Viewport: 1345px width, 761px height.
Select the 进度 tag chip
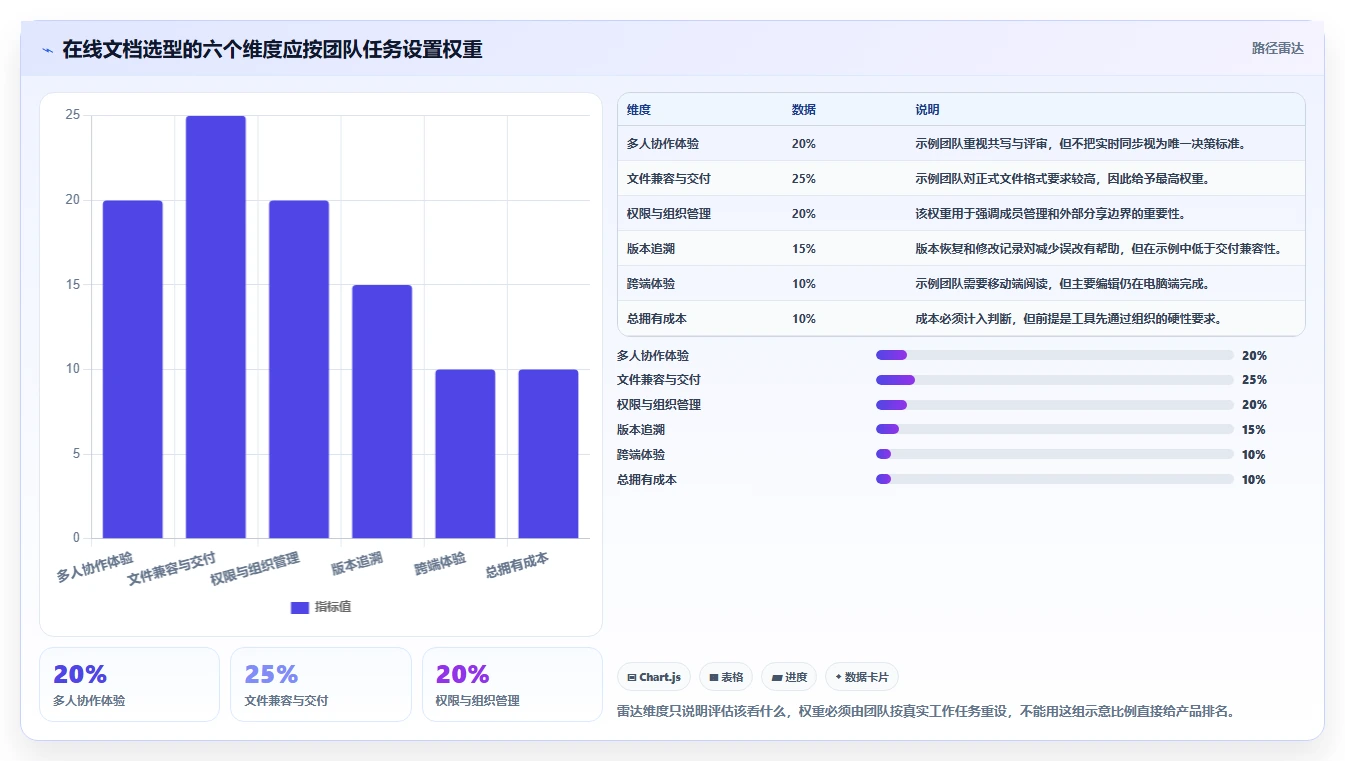pyautogui.click(x=789, y=677)
